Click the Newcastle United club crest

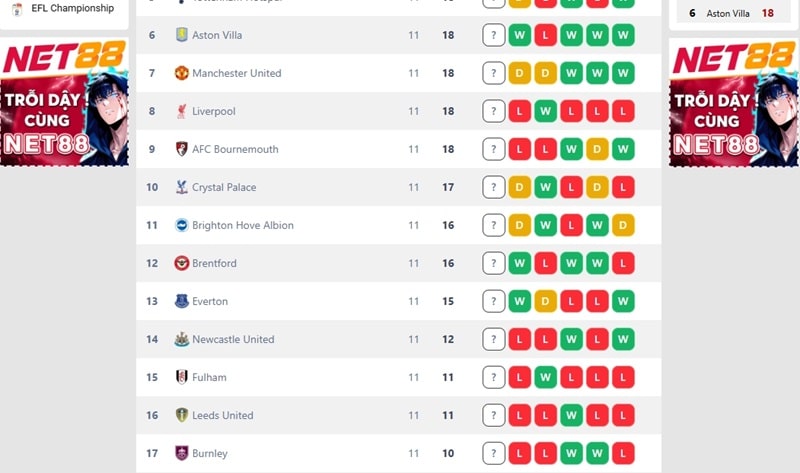[181, 339]
